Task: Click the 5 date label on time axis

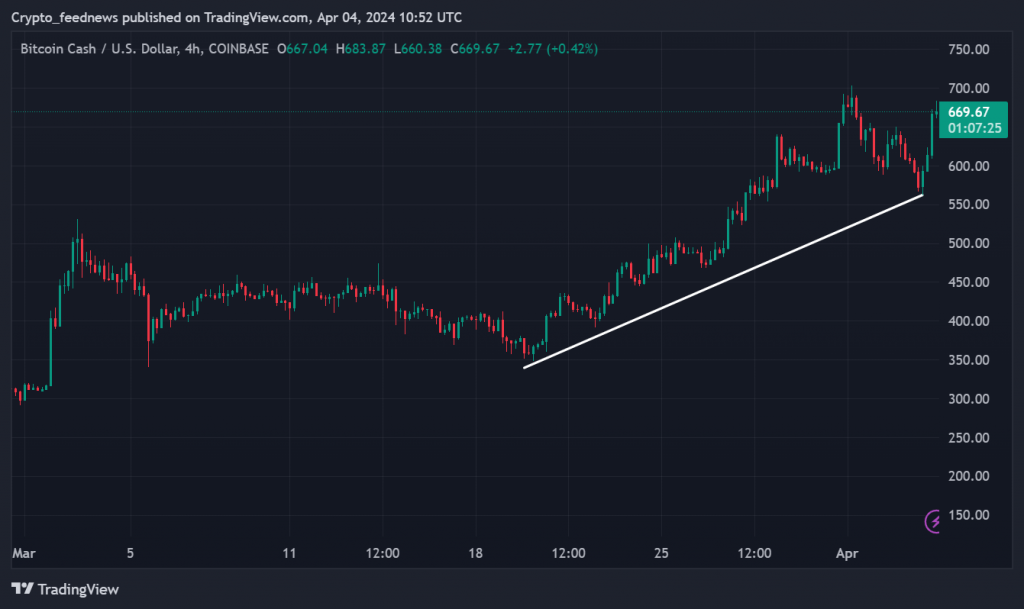Action: [130, 553]
